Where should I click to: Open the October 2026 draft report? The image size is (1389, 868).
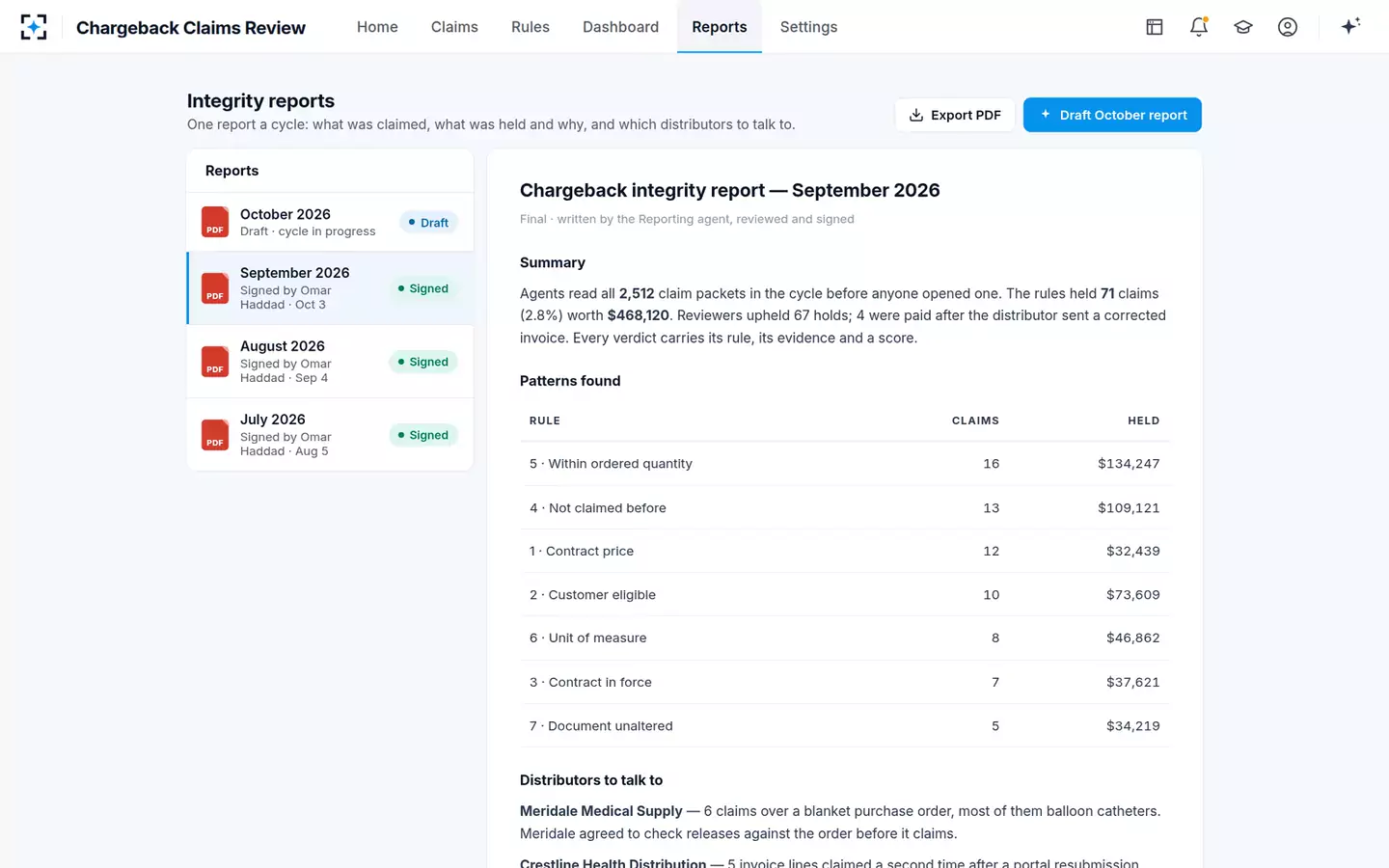330,222
